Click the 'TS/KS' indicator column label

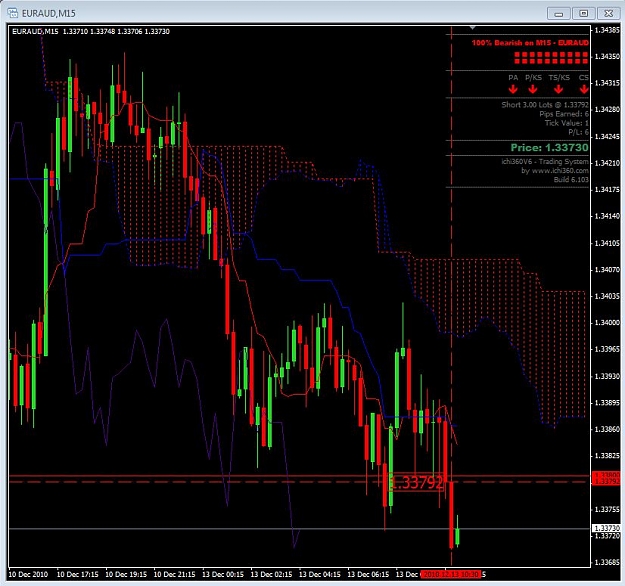point(559,78)
